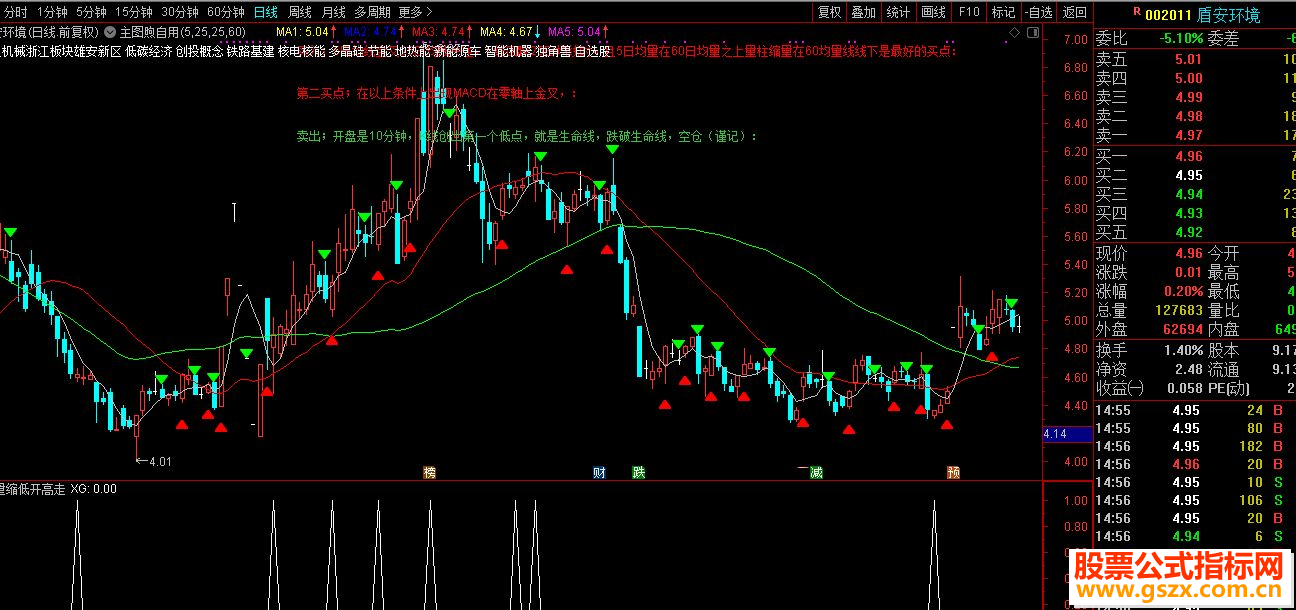
Task: Click the 标记 mark button
Action: click(1002, 12)
